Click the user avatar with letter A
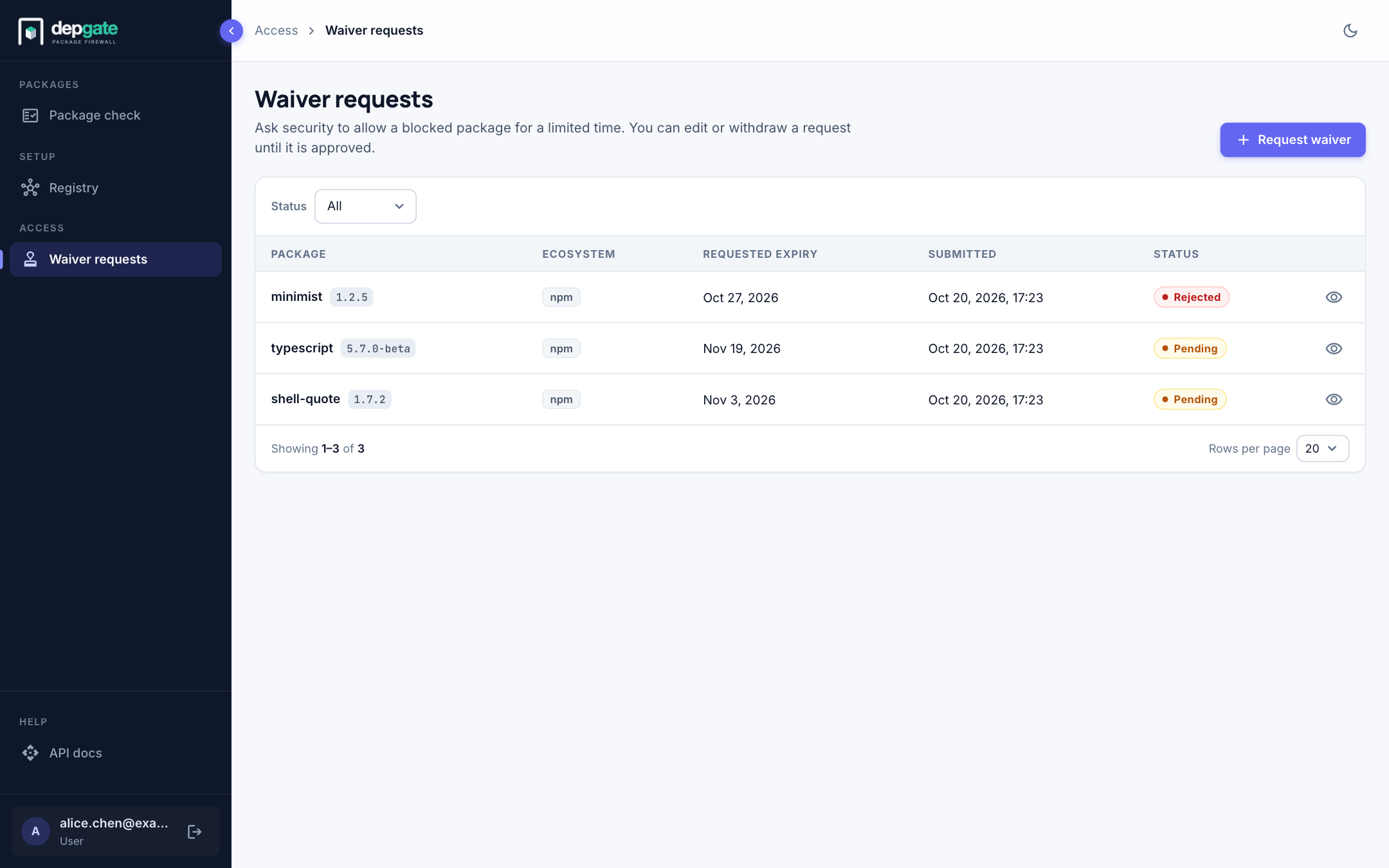Image resolution: width=1389 pixels, height=868 pixels. point(35,831)
